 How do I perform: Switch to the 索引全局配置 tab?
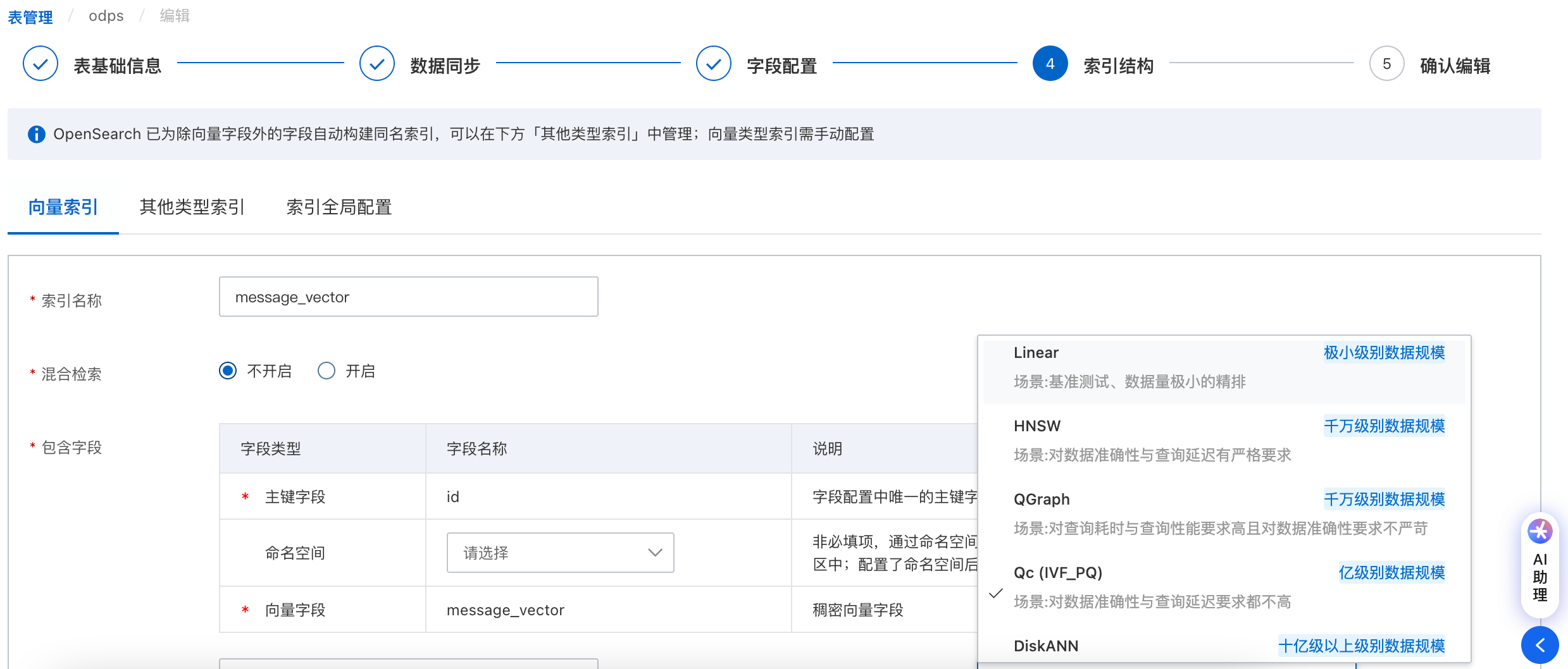coord(339,207)
